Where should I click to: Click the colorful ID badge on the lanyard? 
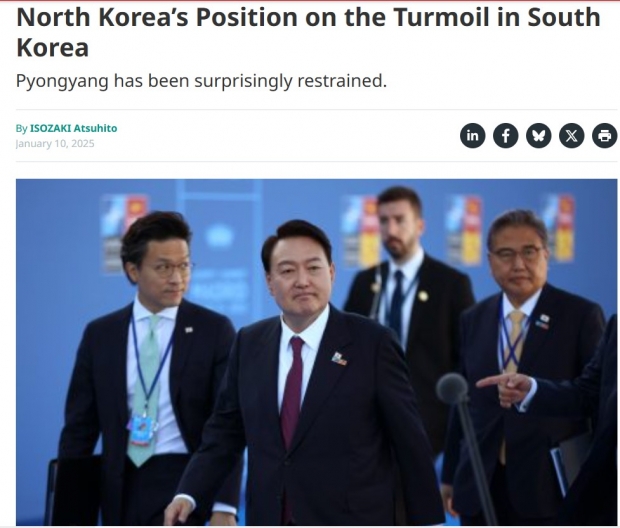click(141, 430)
